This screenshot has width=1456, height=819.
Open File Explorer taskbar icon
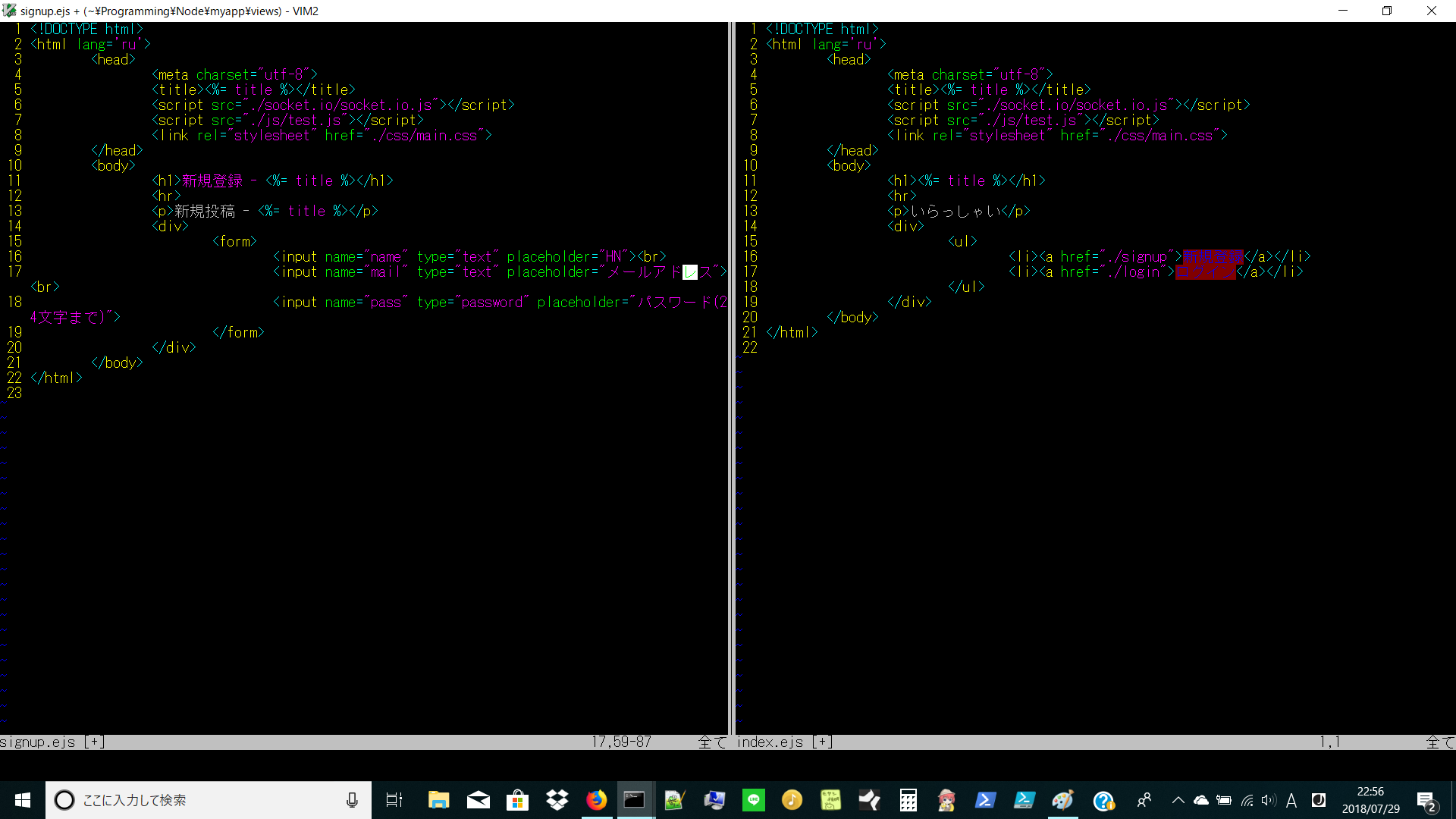click(438, 800)
